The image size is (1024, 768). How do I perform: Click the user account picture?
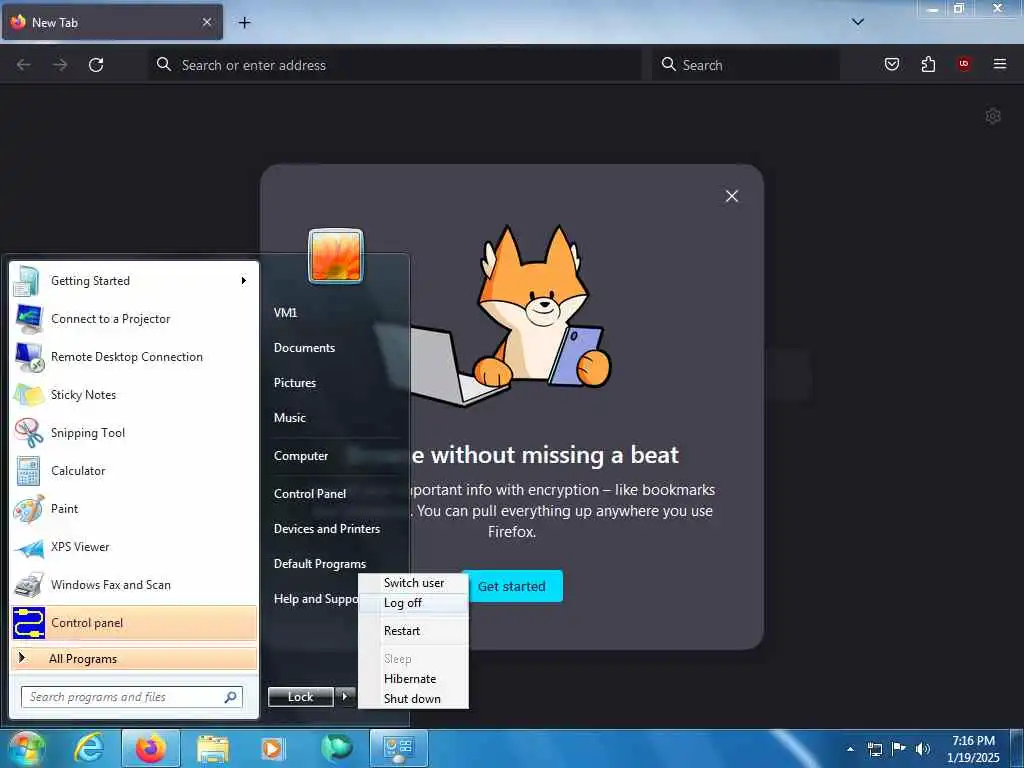[x=336, y=255]
